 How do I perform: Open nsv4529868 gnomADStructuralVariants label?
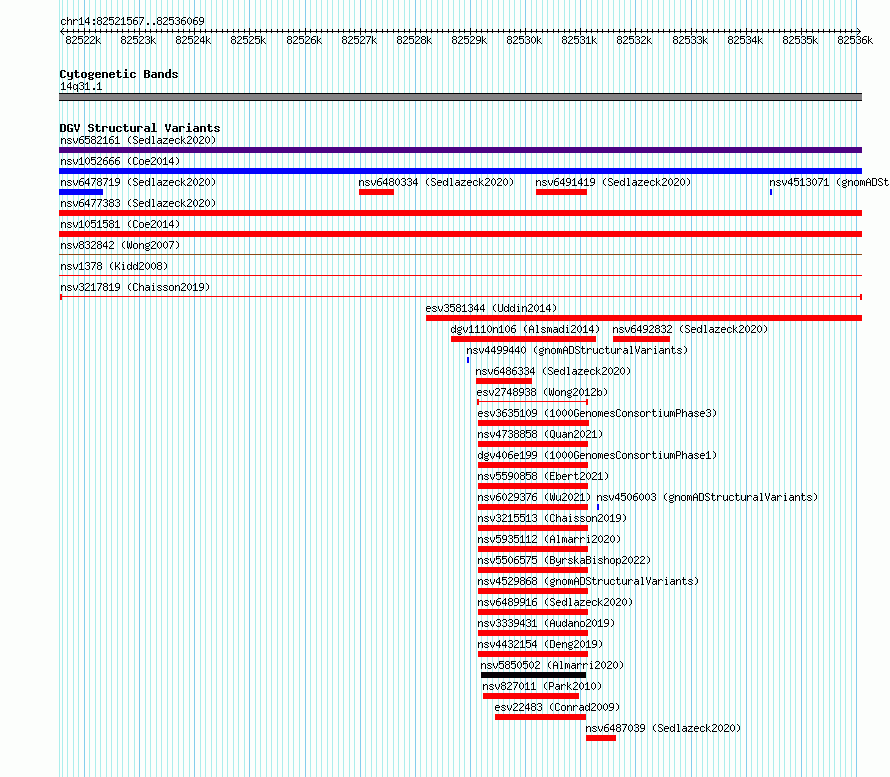tap(588, 581)
